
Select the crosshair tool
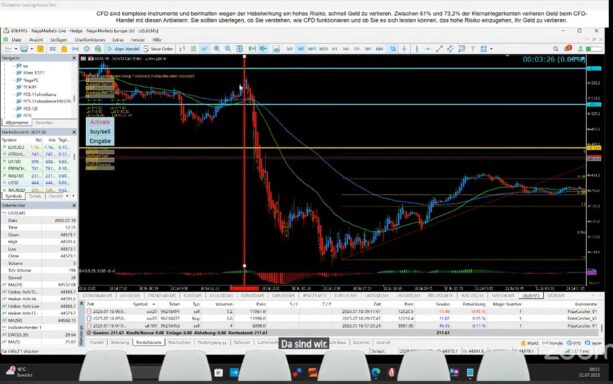(x=404, y=49)
